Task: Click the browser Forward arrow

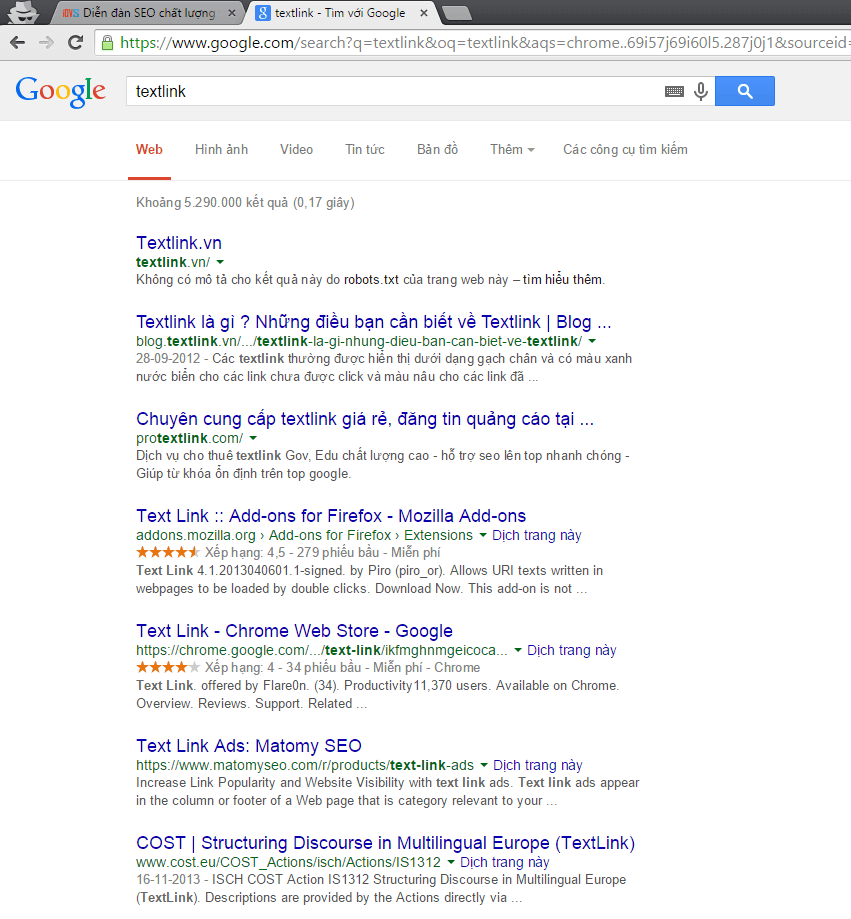Action: click(x=46, y=43)
